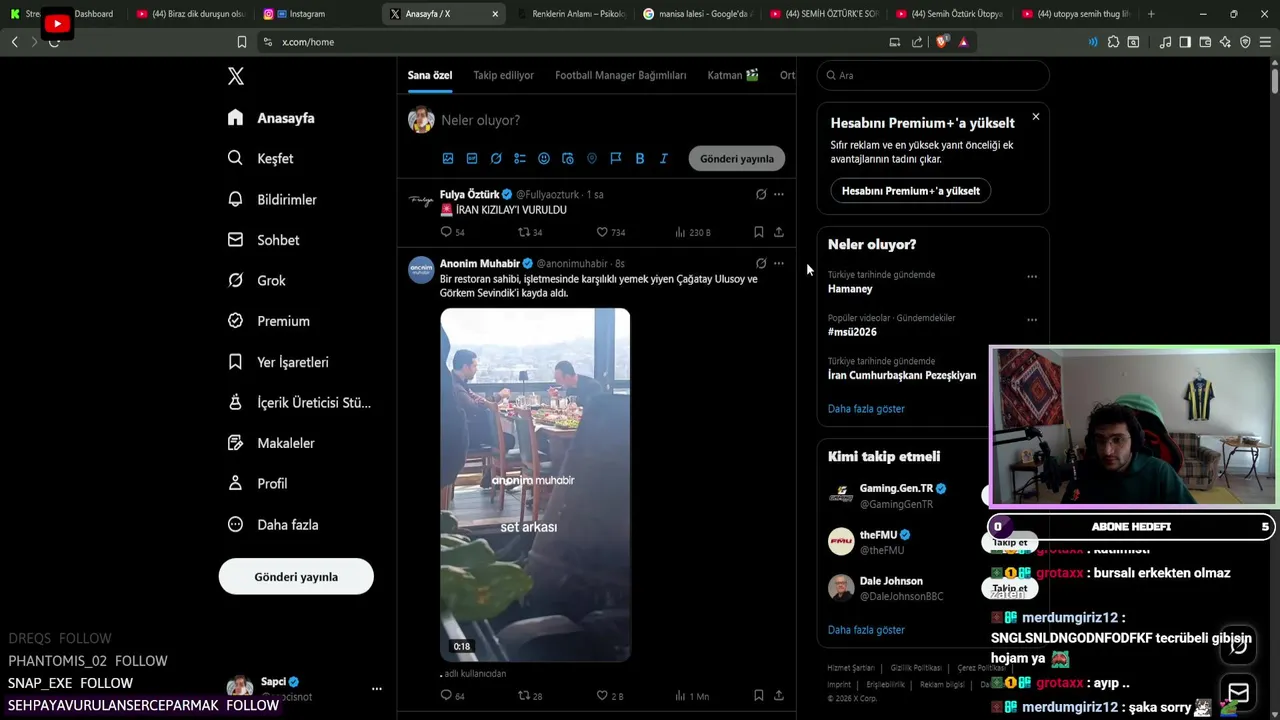Open Brave Shields lion icon
Image resolution: width=1280 pixels, height=720 pixels.
943,42
